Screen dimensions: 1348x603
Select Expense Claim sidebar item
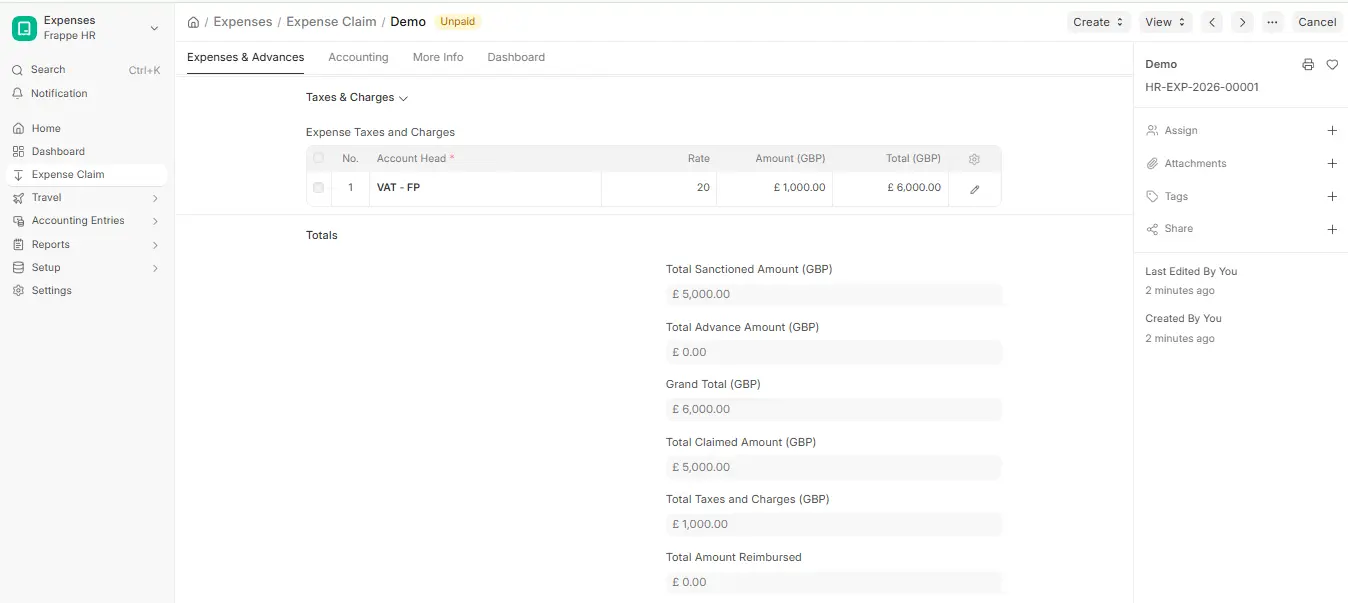coord(85,174)
